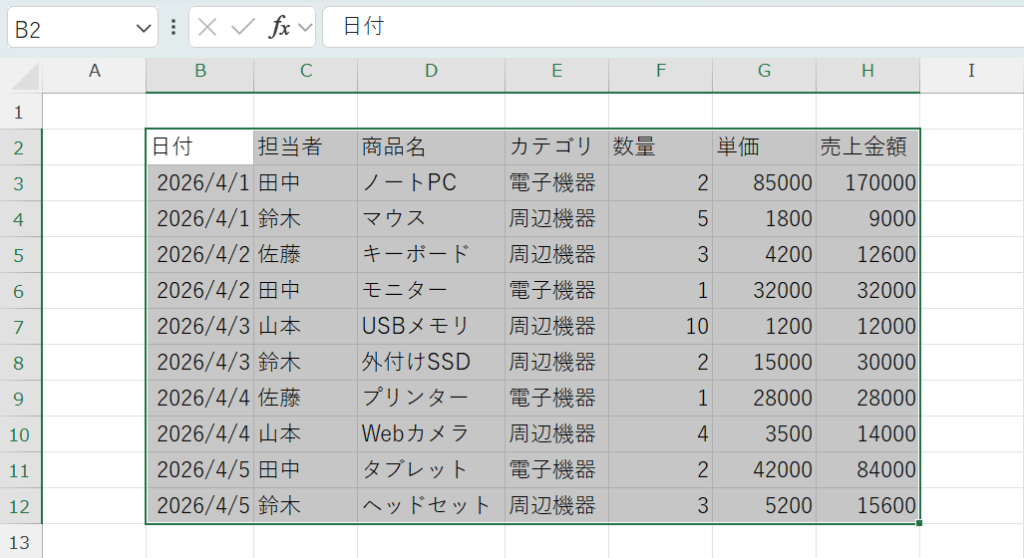Click the cell containing Webカメラ
The height and width of the screenshot is (558, 1024).
coord(431,435)
